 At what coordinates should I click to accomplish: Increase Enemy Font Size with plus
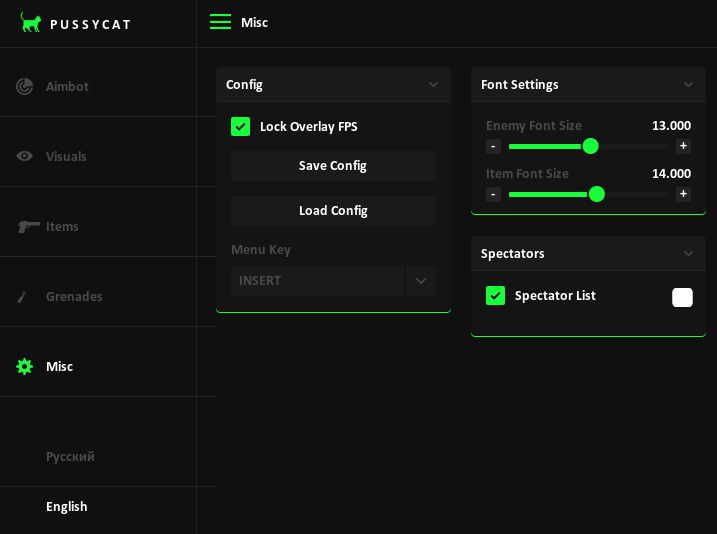point(683,146)
